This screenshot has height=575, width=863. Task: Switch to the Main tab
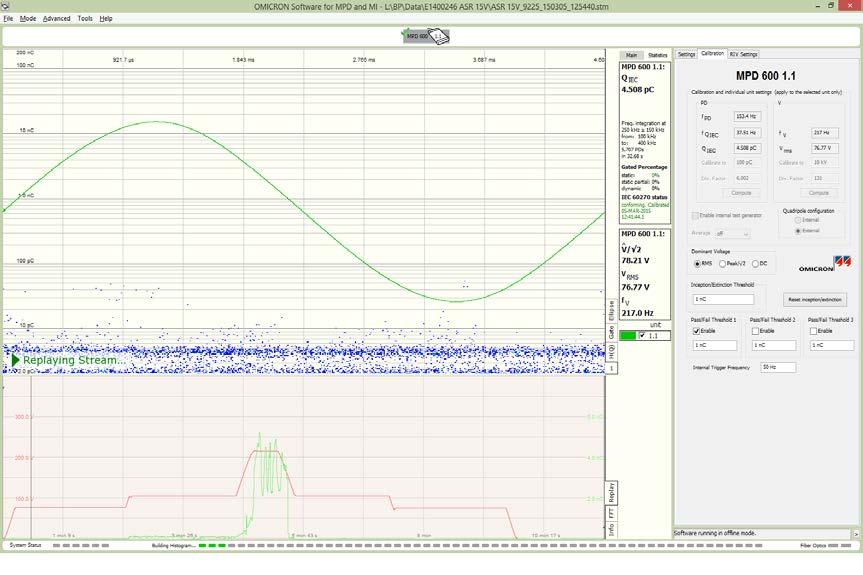(x=631, y=55)
